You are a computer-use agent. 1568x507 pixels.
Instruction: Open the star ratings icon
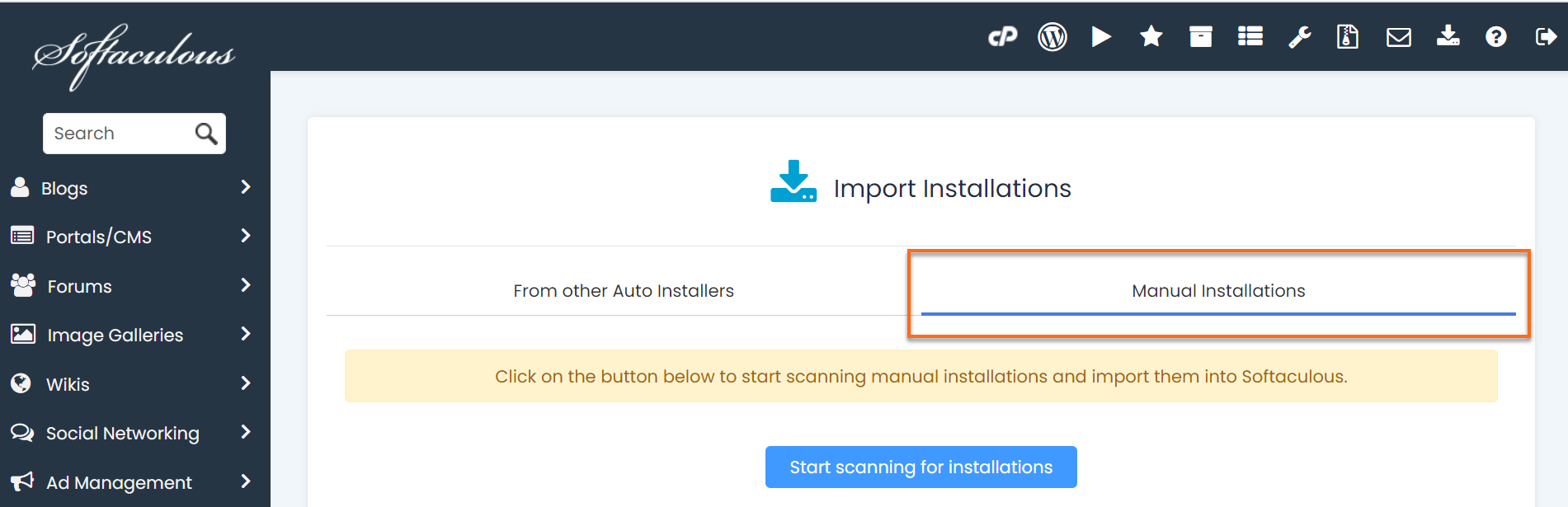[x=1151, y=37]
